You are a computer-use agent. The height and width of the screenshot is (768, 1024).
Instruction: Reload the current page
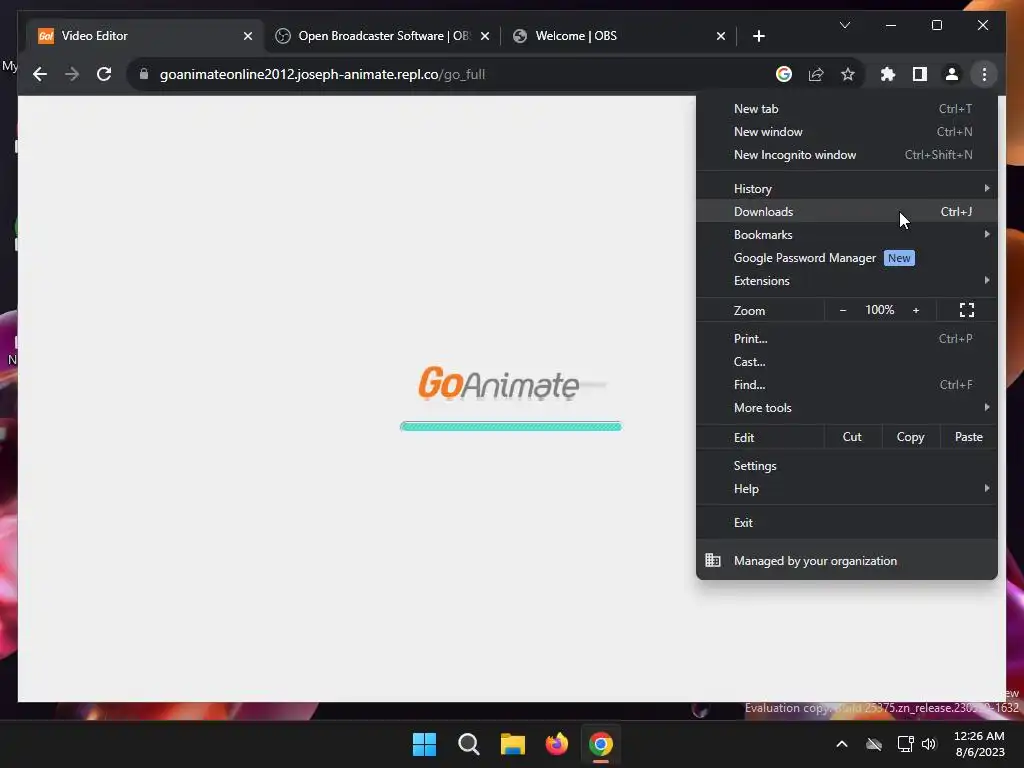[x=104, y=74]
